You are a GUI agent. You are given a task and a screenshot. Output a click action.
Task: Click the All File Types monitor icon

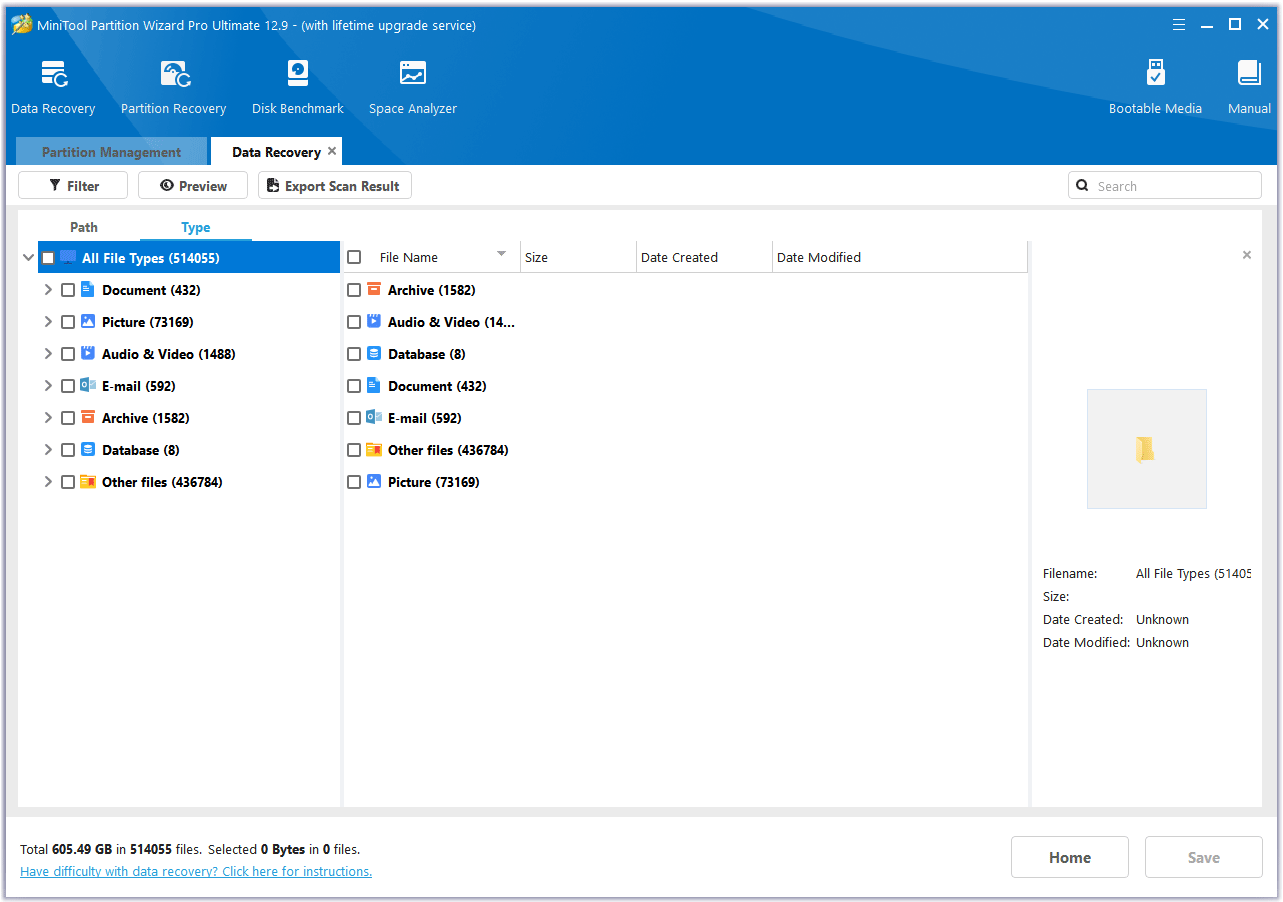click(68, 258)
